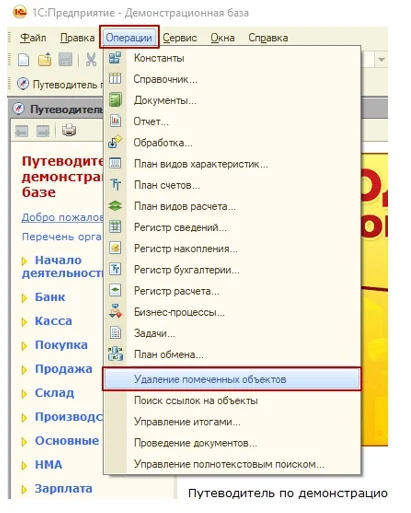Click the Путеводитель compass toolbar icon

tap(23, 84)
